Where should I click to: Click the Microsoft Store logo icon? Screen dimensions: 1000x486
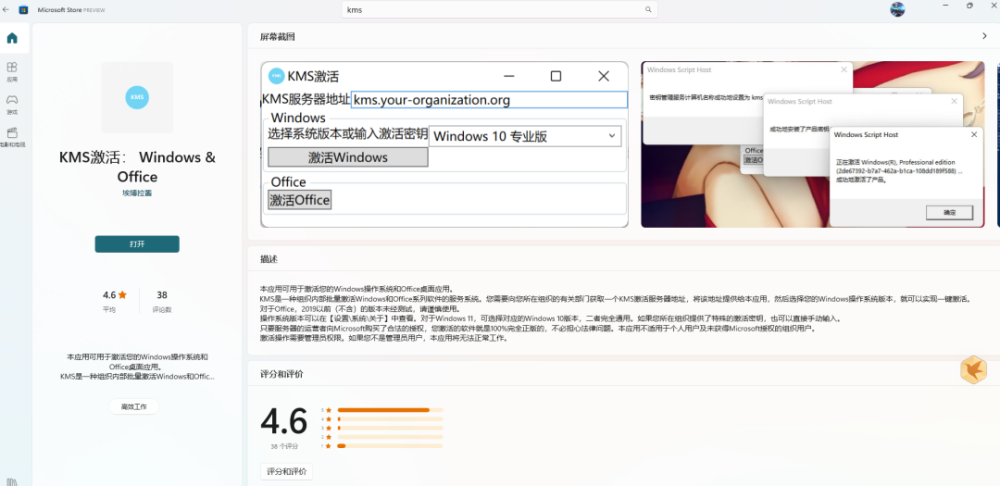tap(24, 10)
